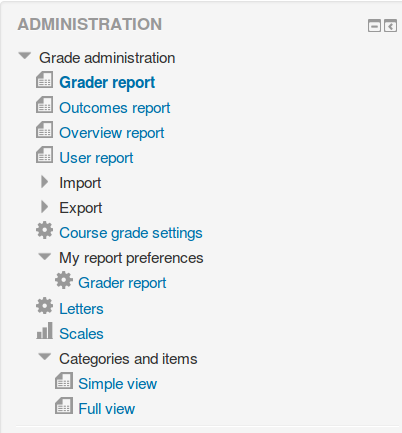This screenshot has height=433, width=402.
Task: Click the Full view grid icon
Action: 64,406
